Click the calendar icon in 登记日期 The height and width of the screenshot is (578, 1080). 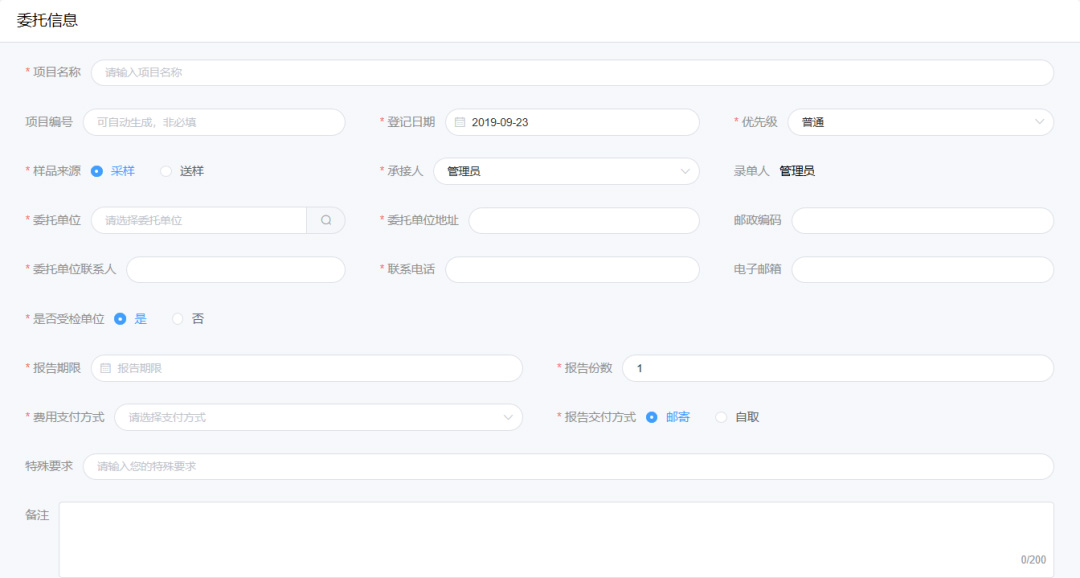(x=460, y=122)
